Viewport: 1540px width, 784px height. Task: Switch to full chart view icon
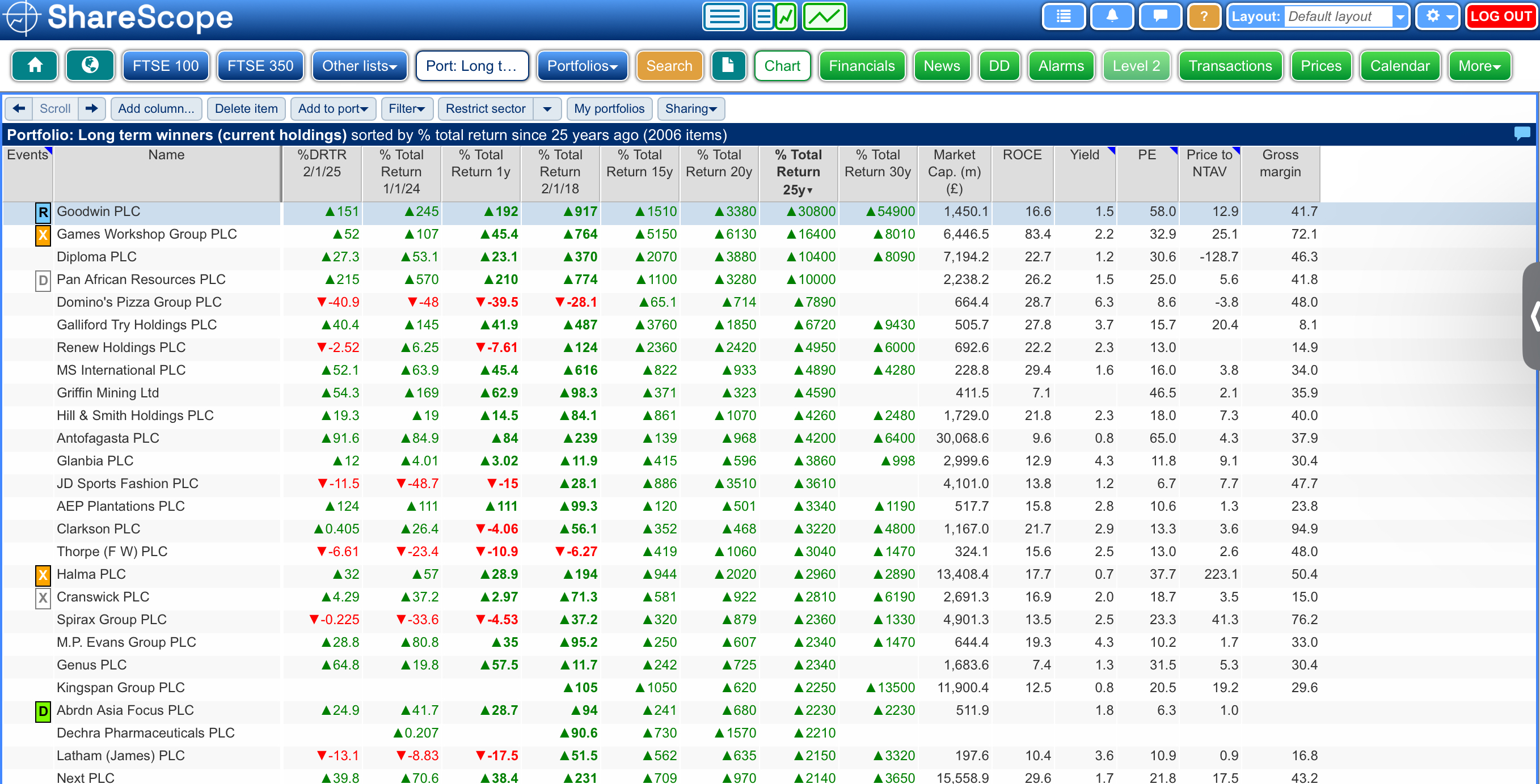[x=824, y=17]
